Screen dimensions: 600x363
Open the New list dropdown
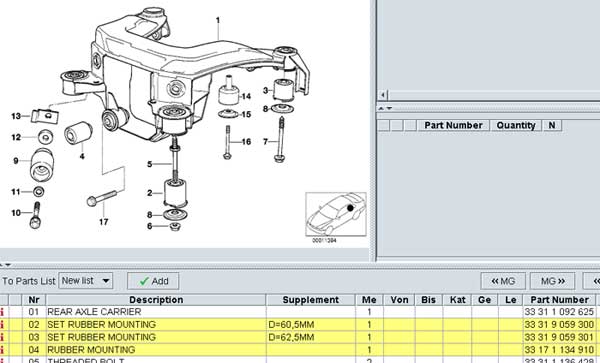coord(106,281)
